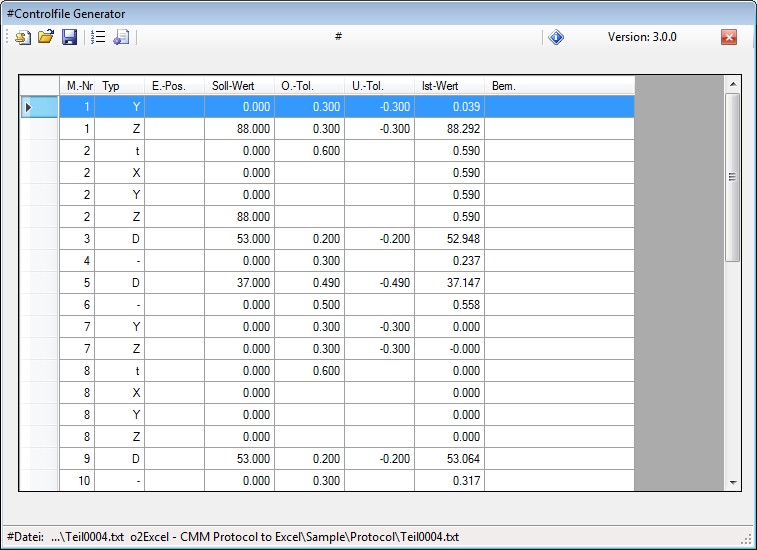This screenshot has height=550, width=757.
Task: Click the Ist-Wert cell 0.558
Action: (449, 305)
